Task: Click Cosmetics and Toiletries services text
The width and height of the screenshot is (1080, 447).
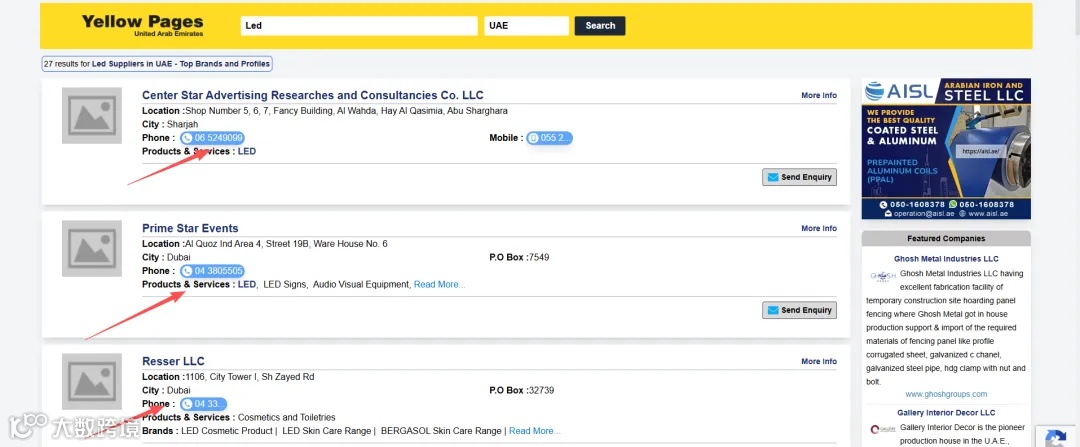Action: coord(287,417)
